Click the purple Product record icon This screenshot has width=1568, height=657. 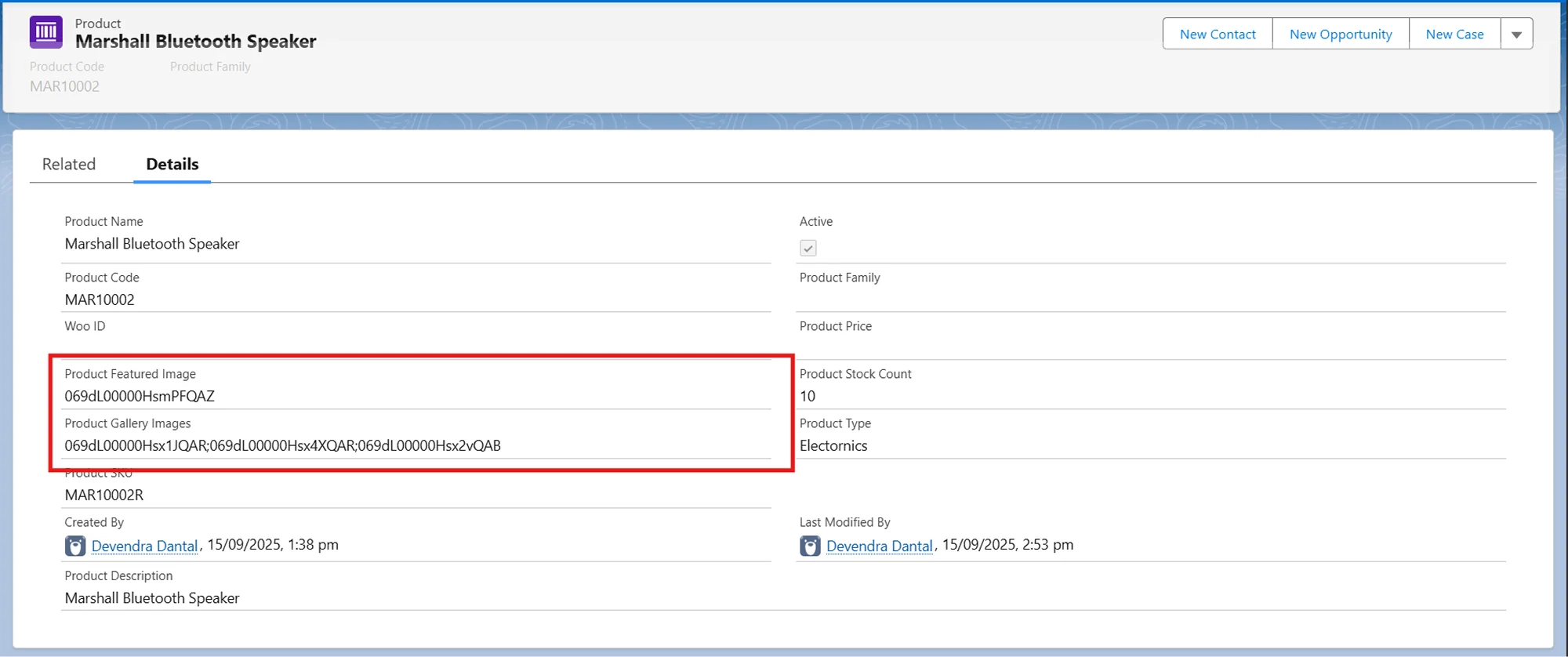[x=46, y=32]
